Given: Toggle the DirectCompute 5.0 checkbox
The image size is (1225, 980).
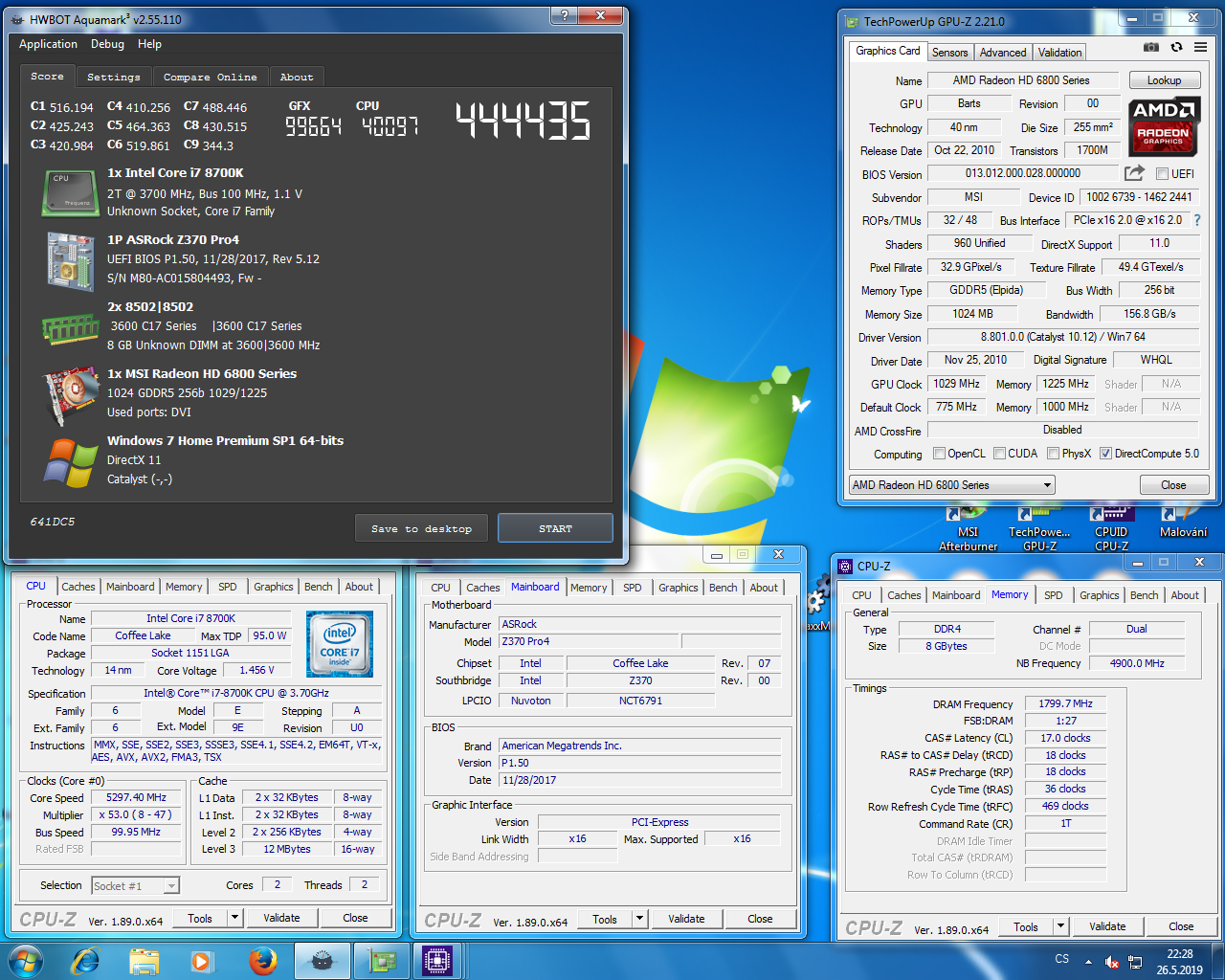Looking at the screenshot, I should [x=1105, y=454].
